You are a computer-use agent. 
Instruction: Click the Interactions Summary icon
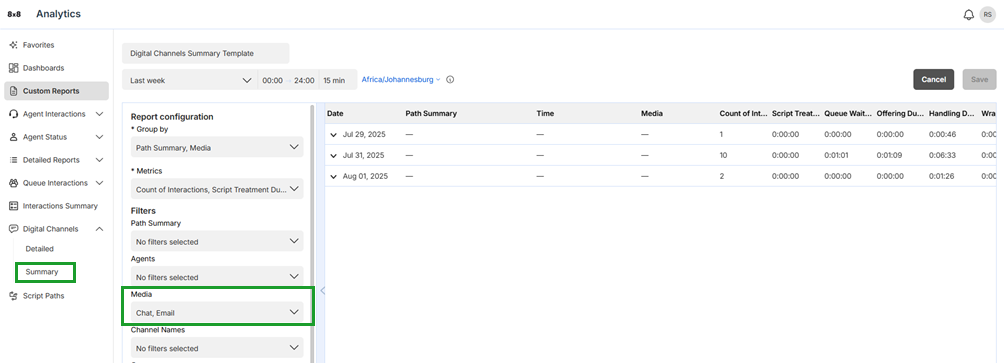coord(13,206)
